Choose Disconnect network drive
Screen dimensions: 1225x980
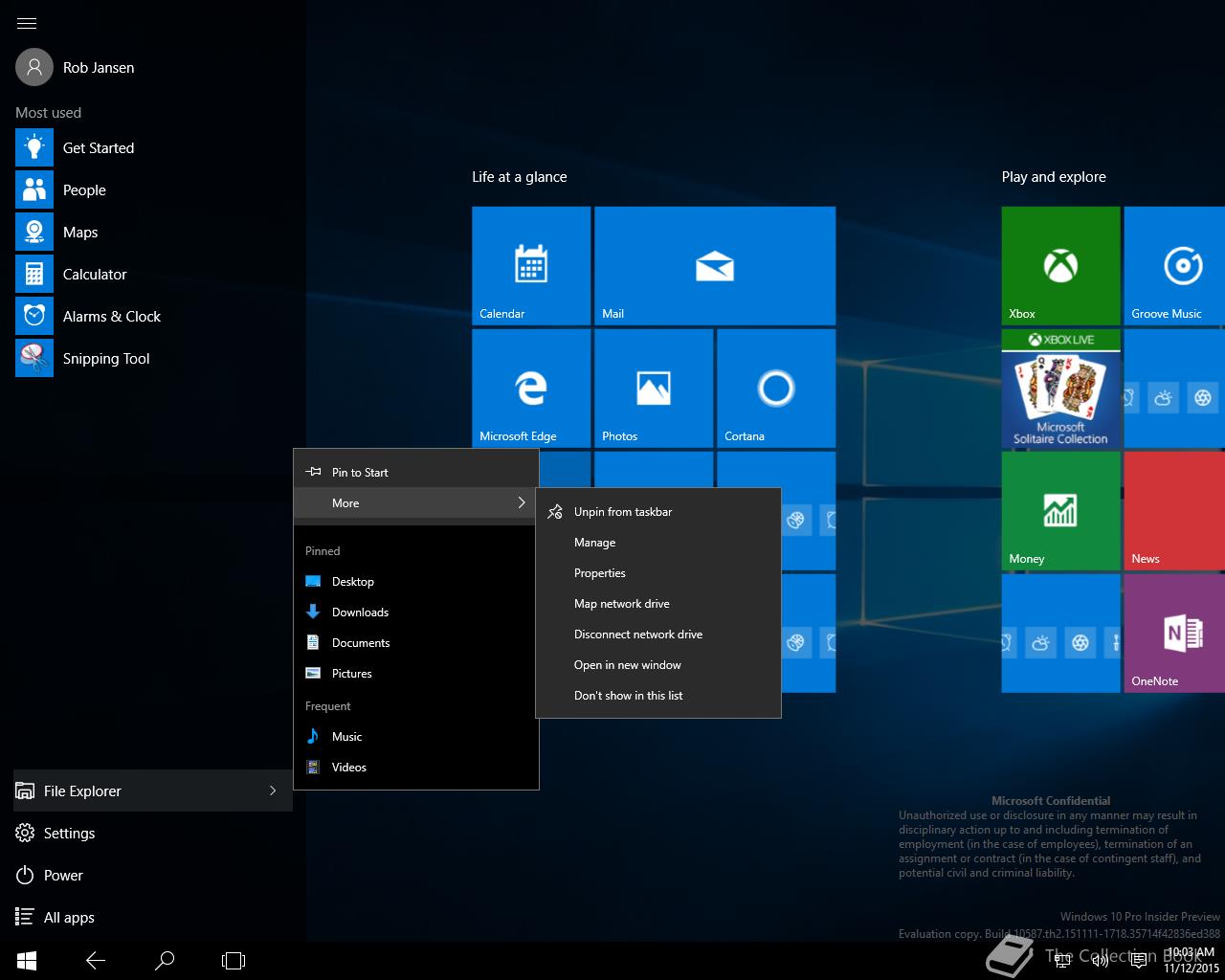tap(658, 635)
